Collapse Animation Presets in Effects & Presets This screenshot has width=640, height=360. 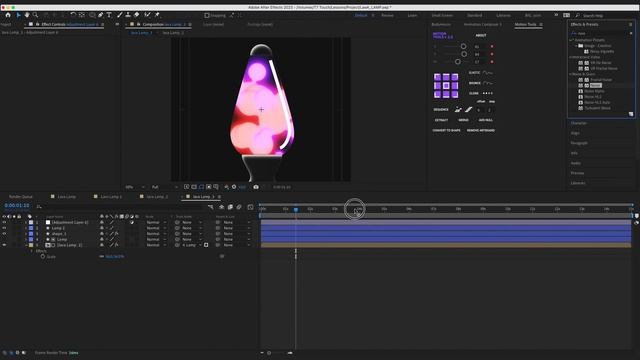(571, 40)
